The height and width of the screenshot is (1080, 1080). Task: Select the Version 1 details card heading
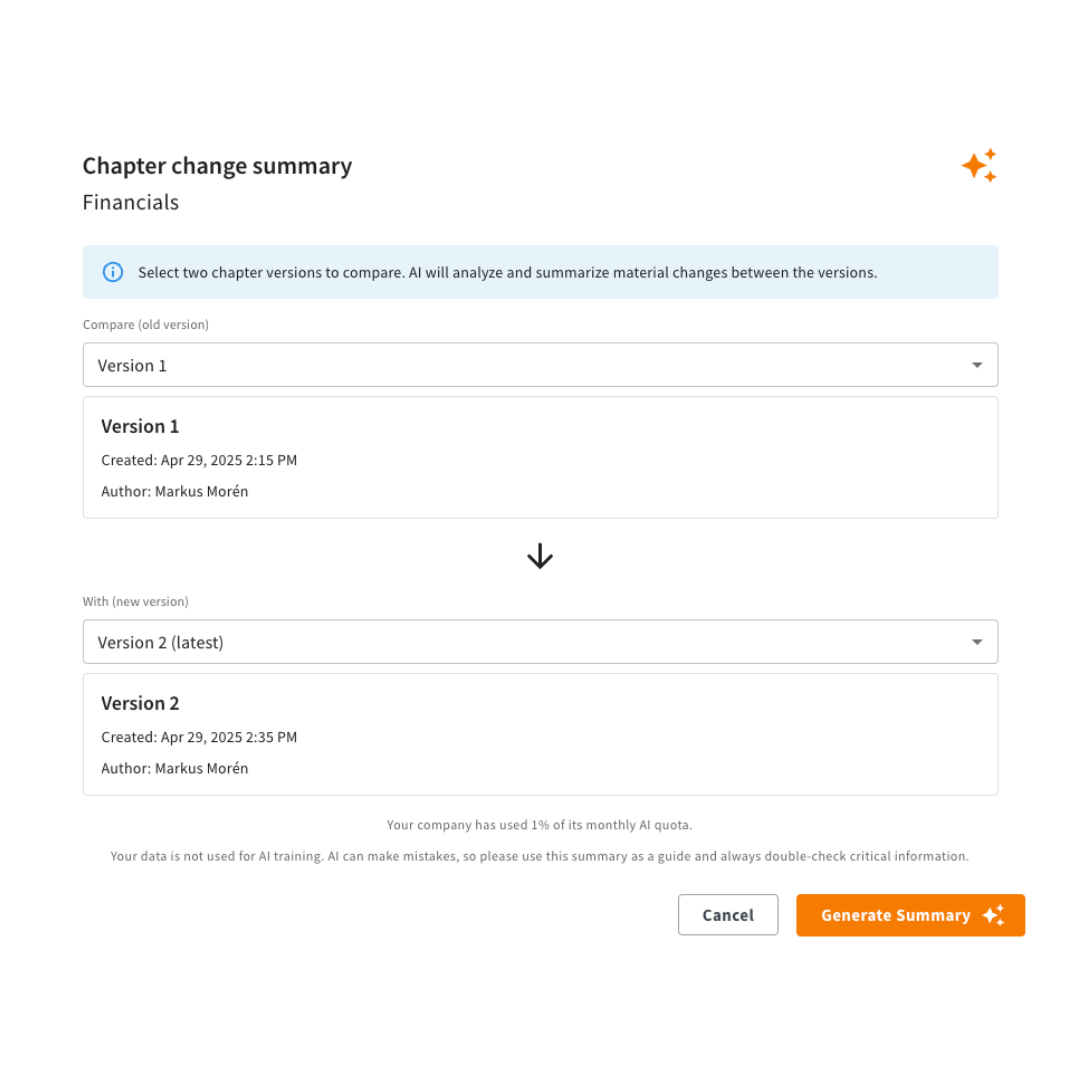[x=140, y=426]
